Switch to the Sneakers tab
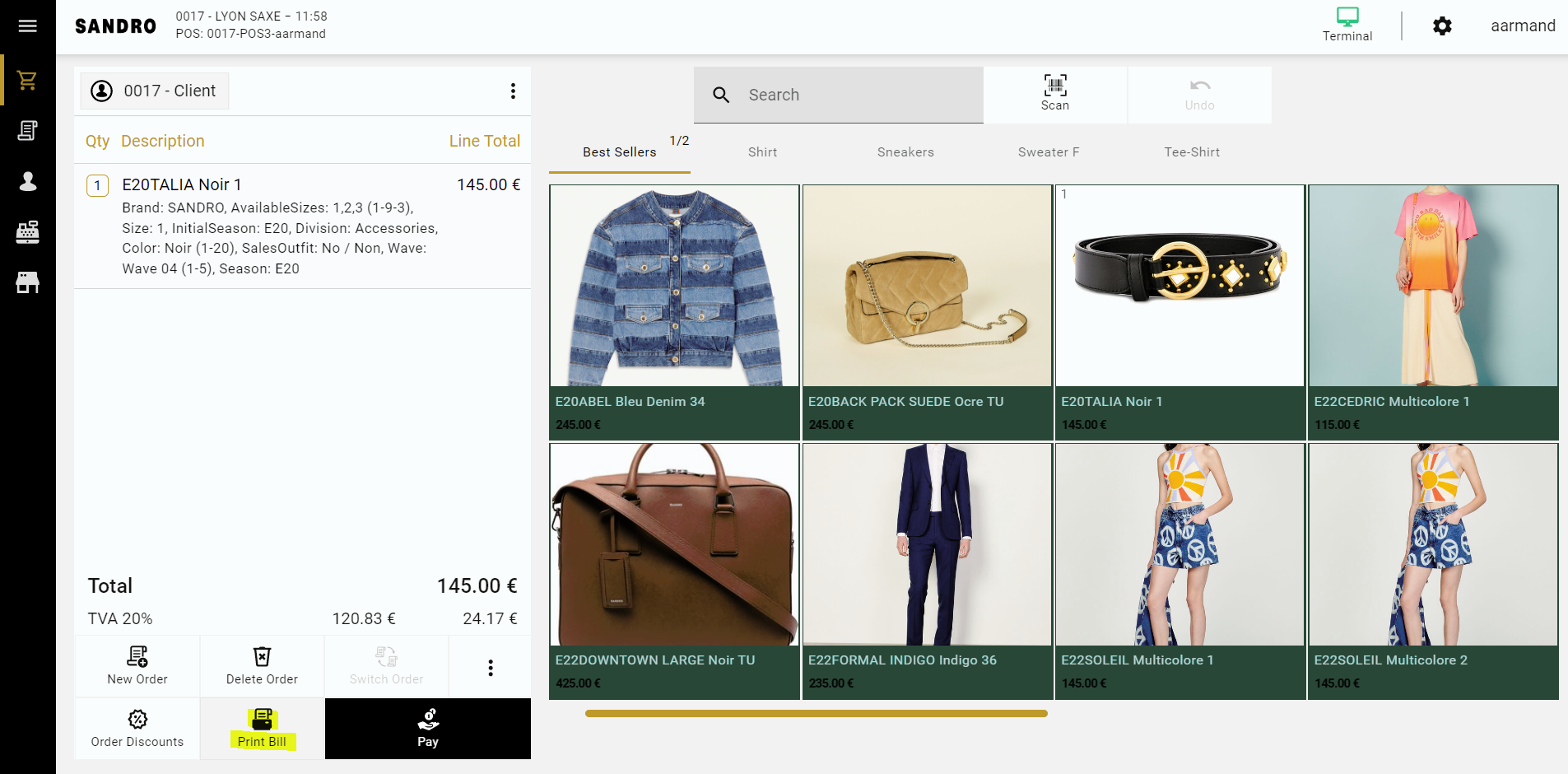 tap(905, 152)
